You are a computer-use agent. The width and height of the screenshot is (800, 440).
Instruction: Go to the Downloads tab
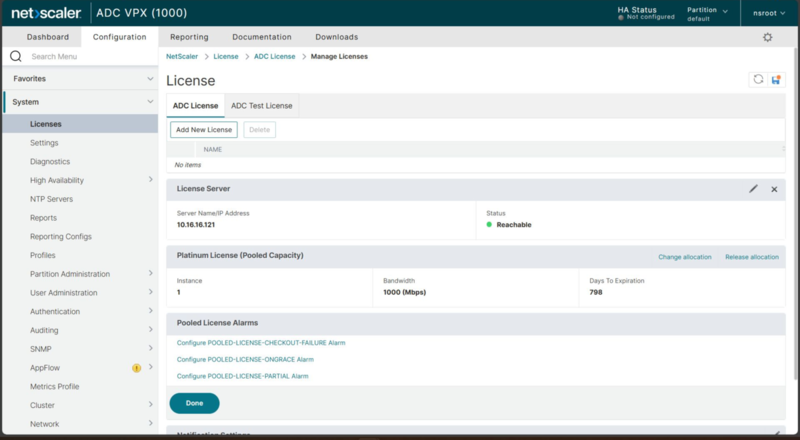pos(337,37)
